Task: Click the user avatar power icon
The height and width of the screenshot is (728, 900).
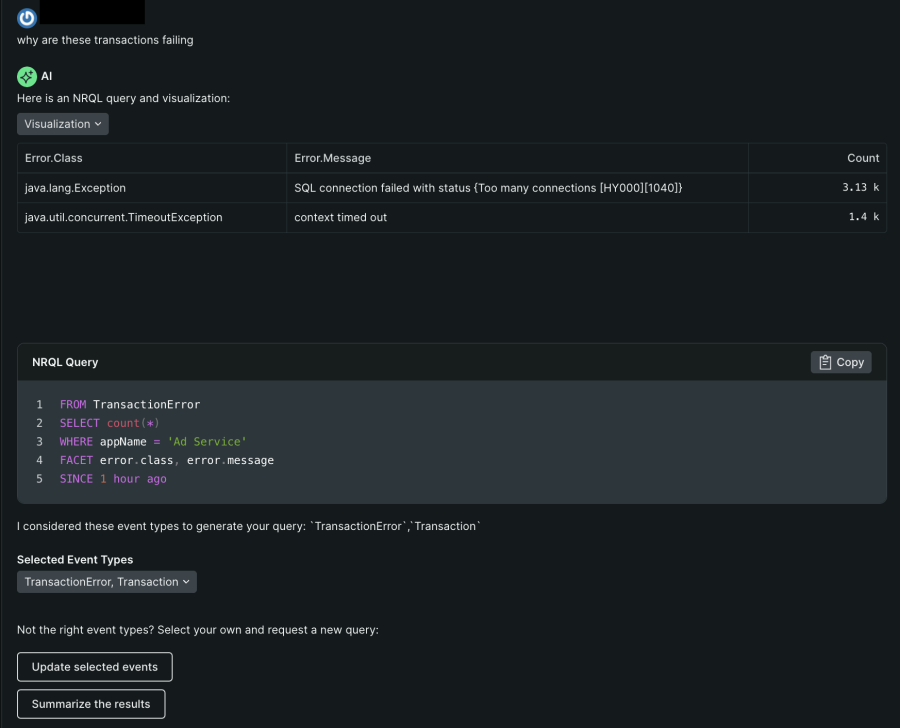Action: pos(27,17)
